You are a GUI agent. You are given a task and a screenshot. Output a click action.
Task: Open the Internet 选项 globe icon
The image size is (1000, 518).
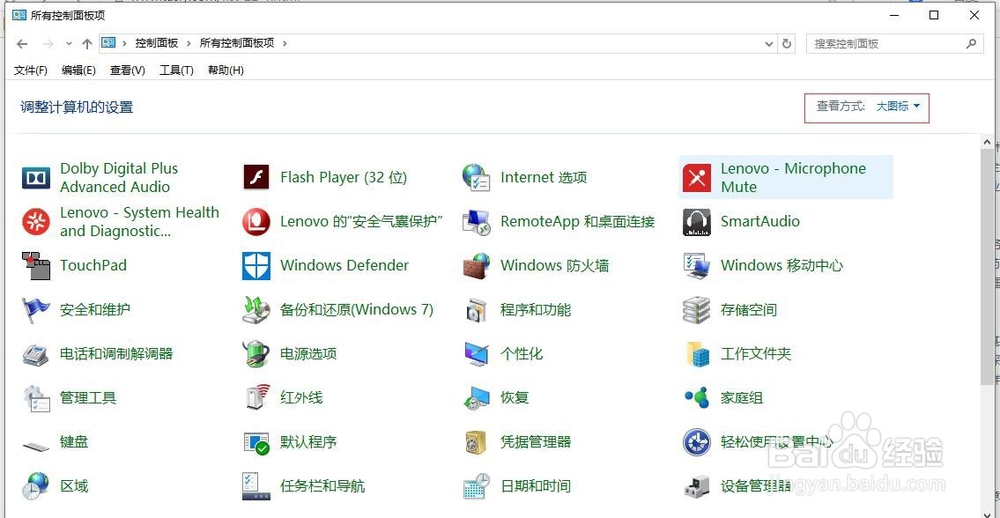(x=476, y=177)
